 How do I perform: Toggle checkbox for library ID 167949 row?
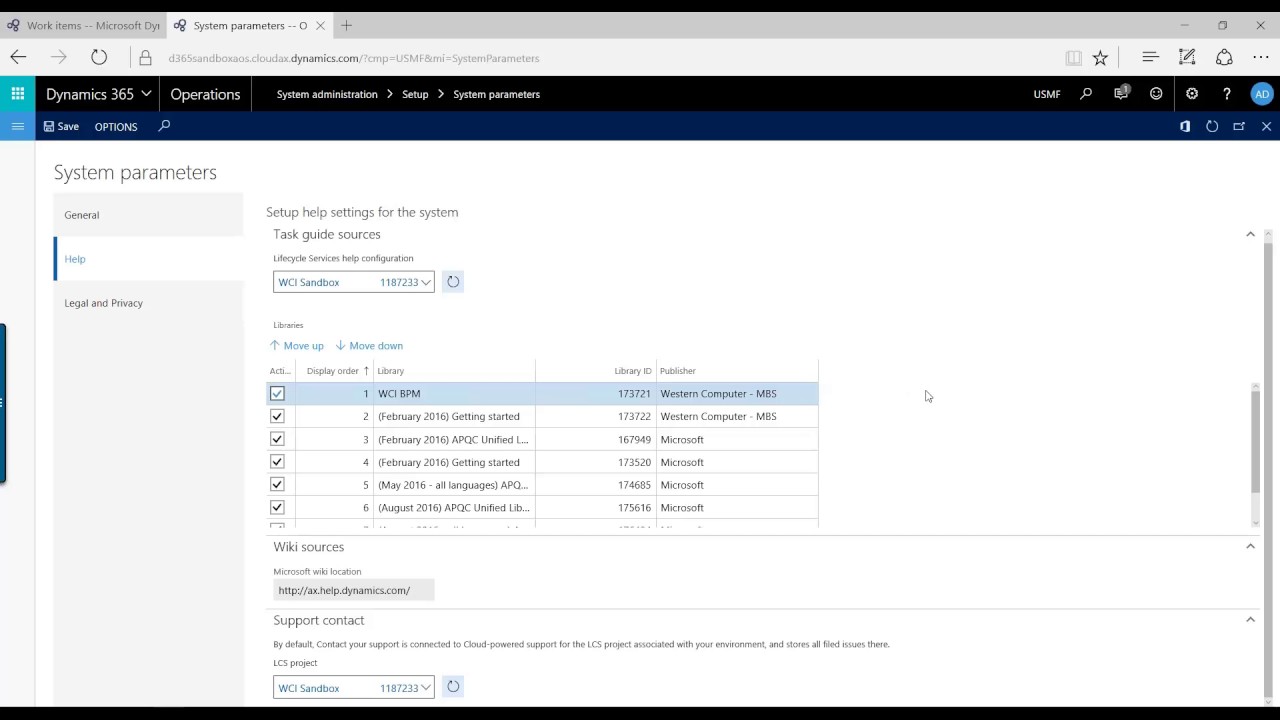[277, 439]
